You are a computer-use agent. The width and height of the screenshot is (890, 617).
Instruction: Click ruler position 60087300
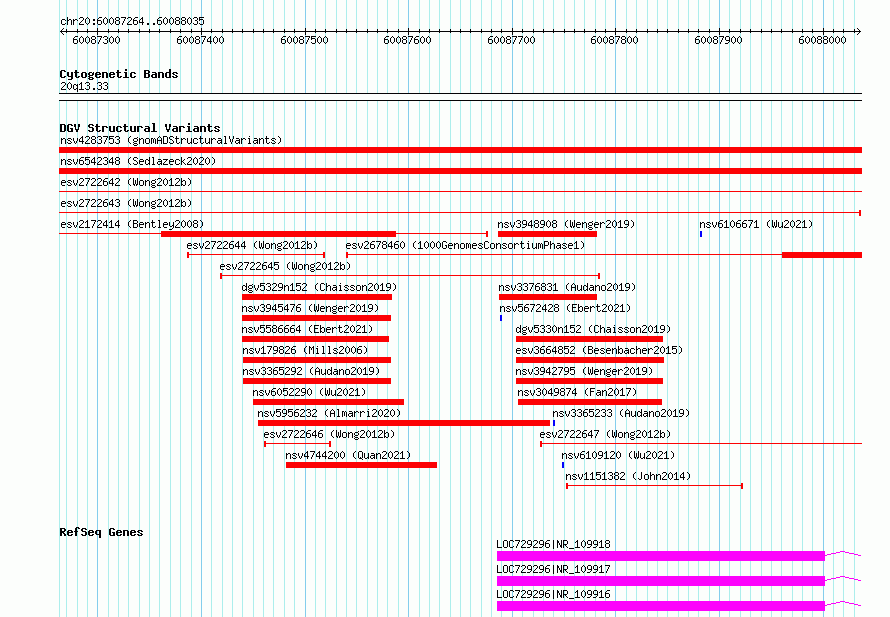[96, 40]
